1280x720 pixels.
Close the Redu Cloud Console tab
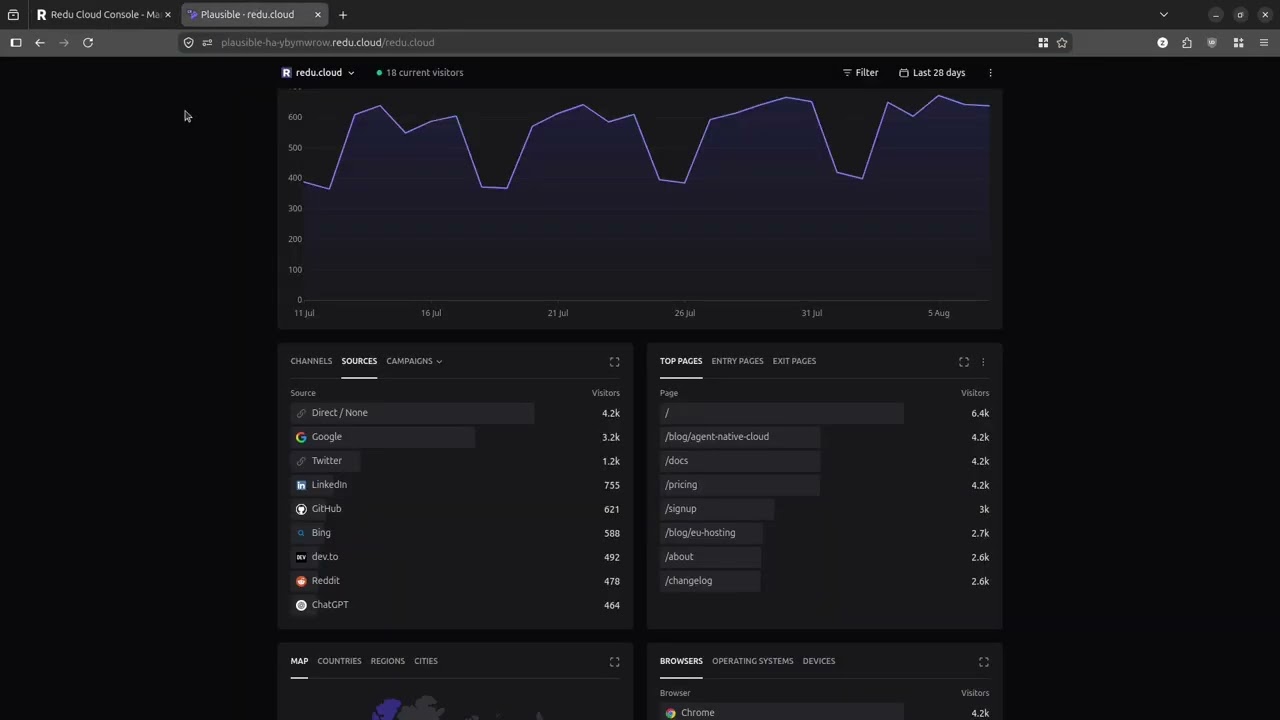(168, 15)
